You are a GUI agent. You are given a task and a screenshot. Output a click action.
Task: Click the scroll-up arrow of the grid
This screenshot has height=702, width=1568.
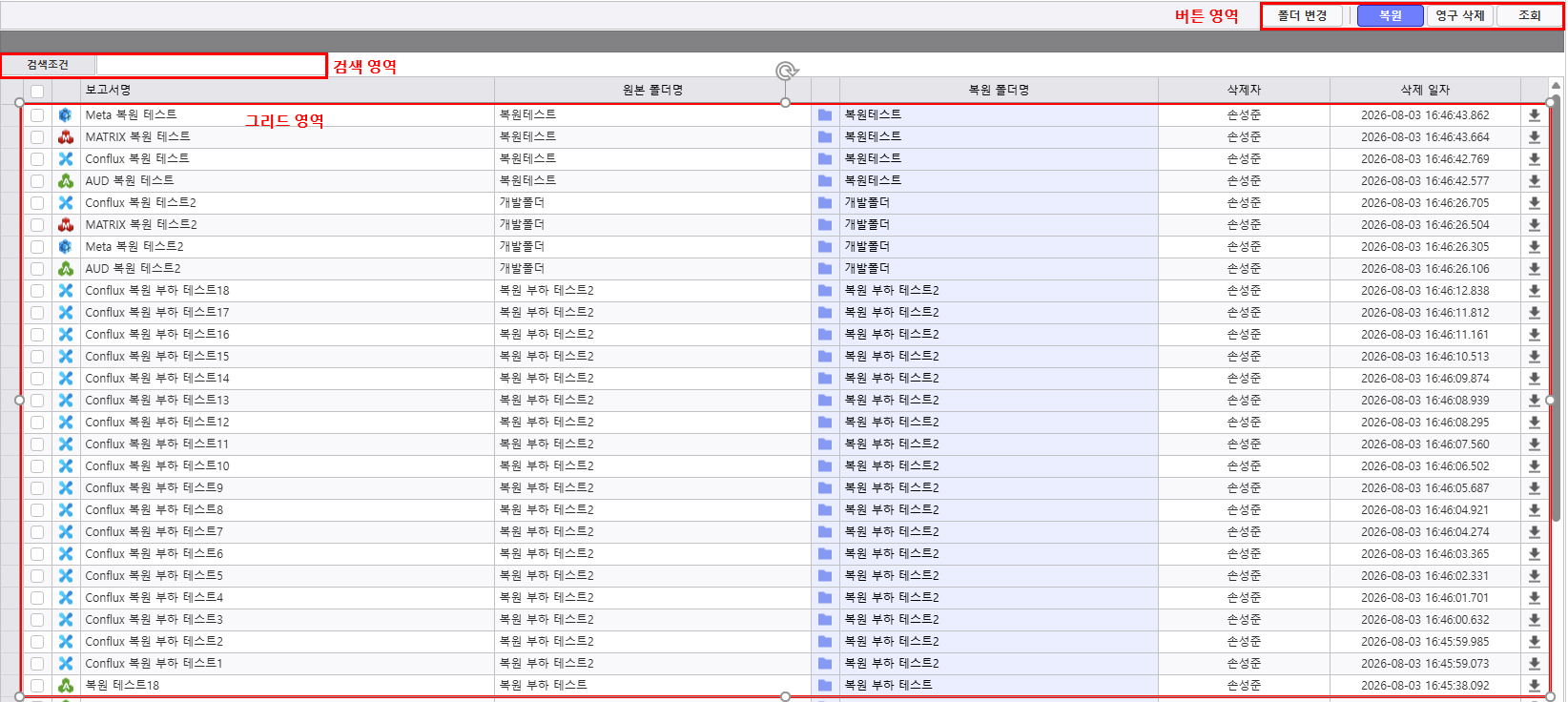1557,86
